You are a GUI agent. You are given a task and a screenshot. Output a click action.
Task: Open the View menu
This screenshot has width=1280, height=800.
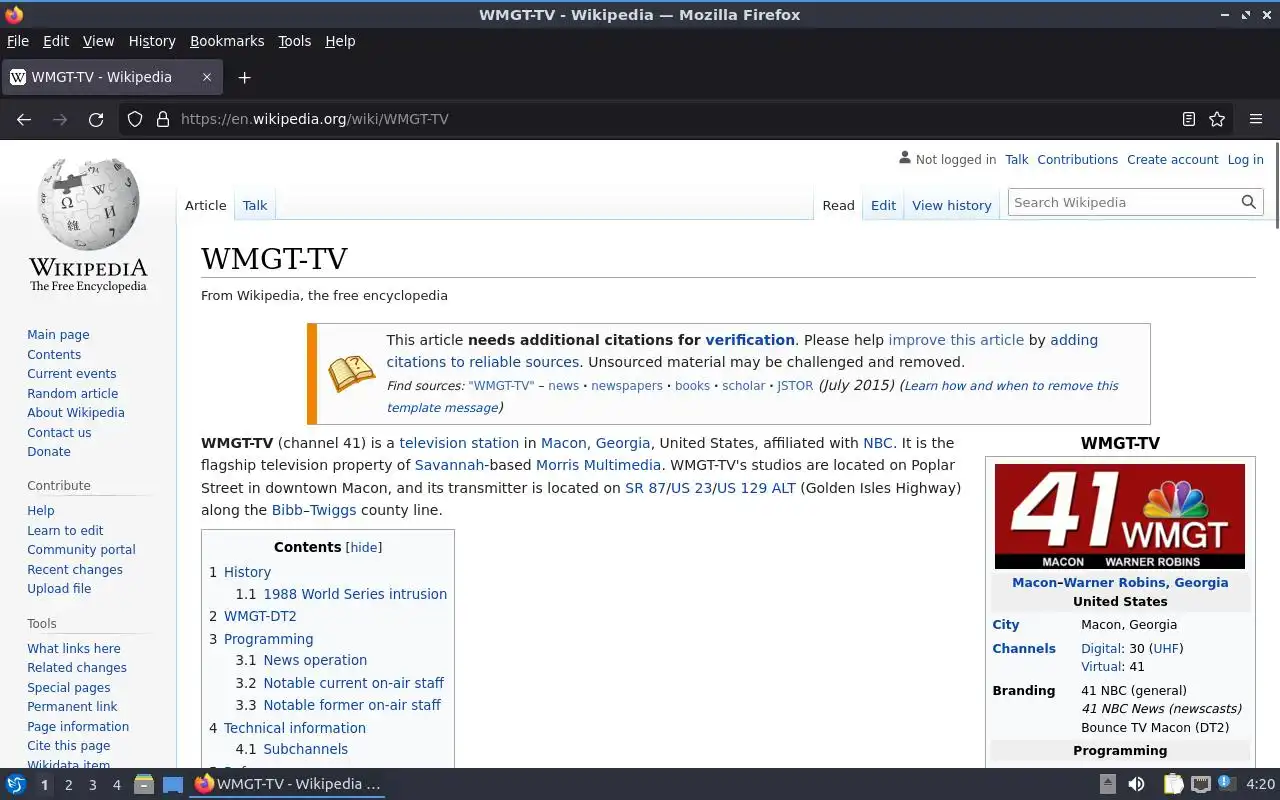(x=98, y=41)
